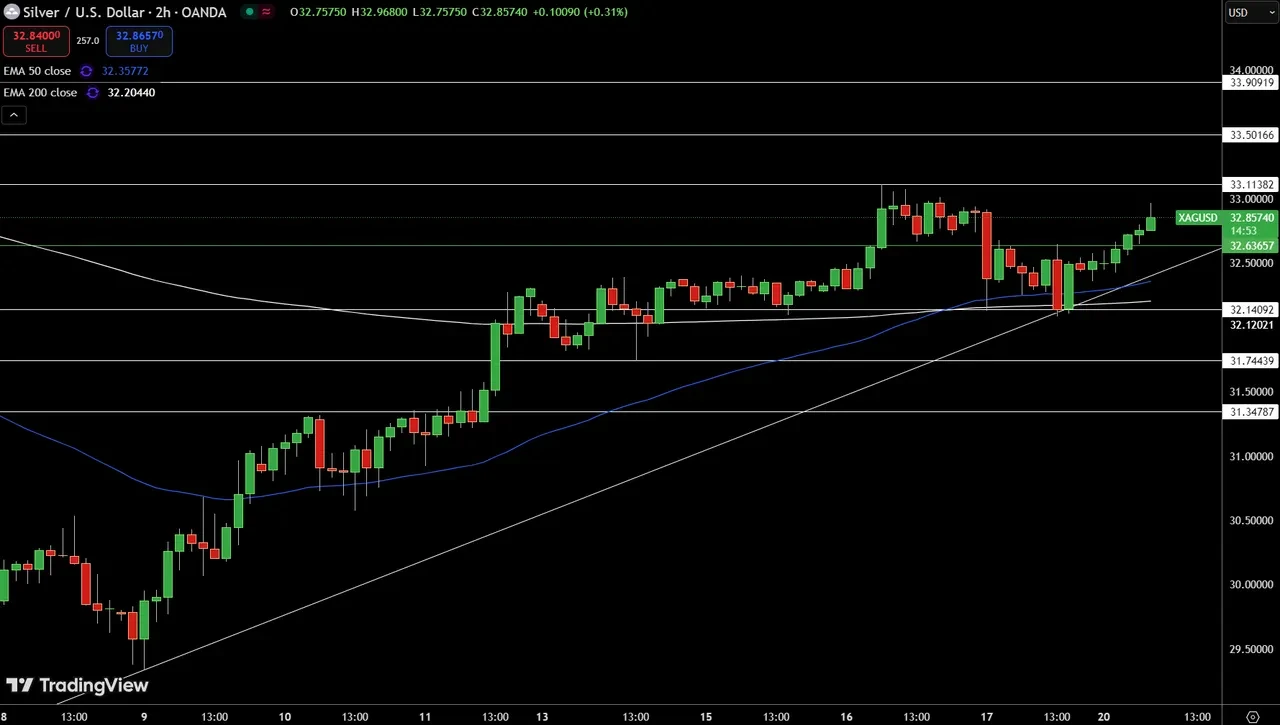Click date 13 on the time axis

click(543, 716)
